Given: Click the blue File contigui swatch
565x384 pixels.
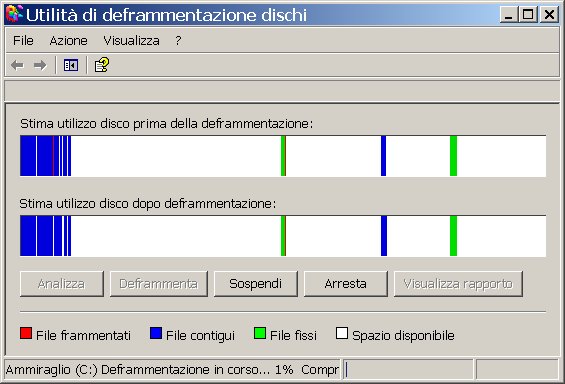Looking at the screenshot, I should point(156,333).
